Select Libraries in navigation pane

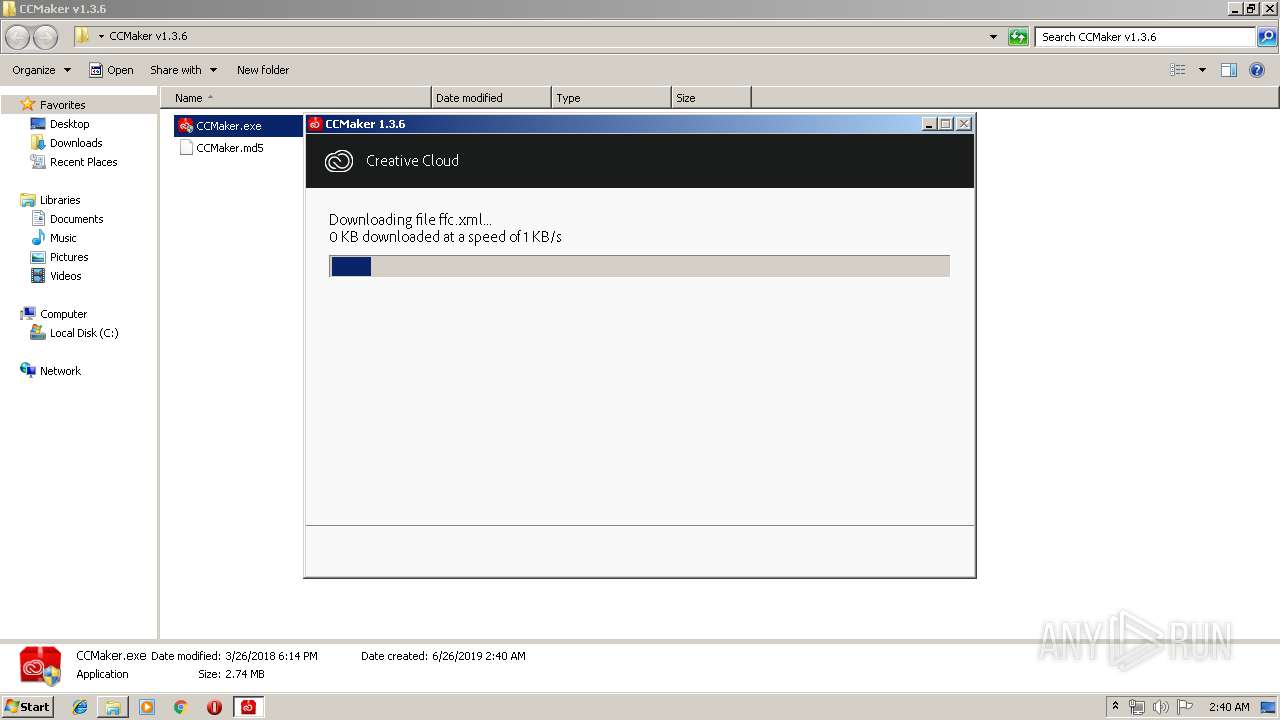[x=51, y=200]
